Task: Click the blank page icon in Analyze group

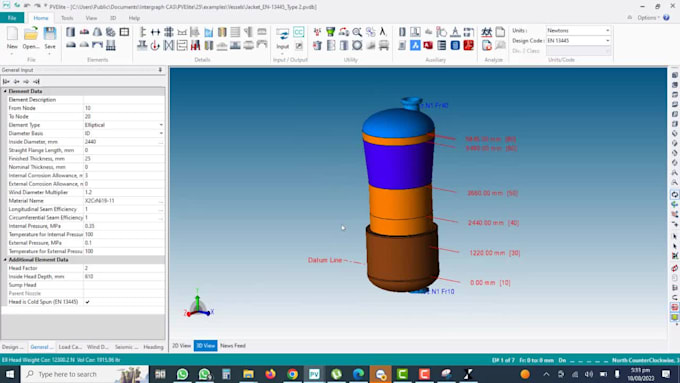Action: click(500, 32)
